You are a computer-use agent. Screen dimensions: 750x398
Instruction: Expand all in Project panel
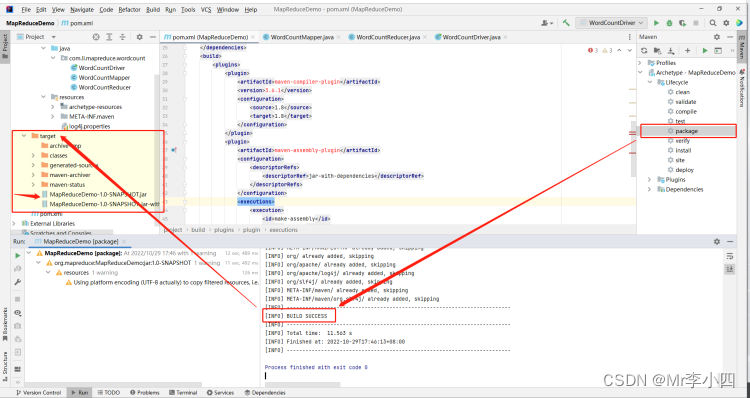tap(110, 37)
